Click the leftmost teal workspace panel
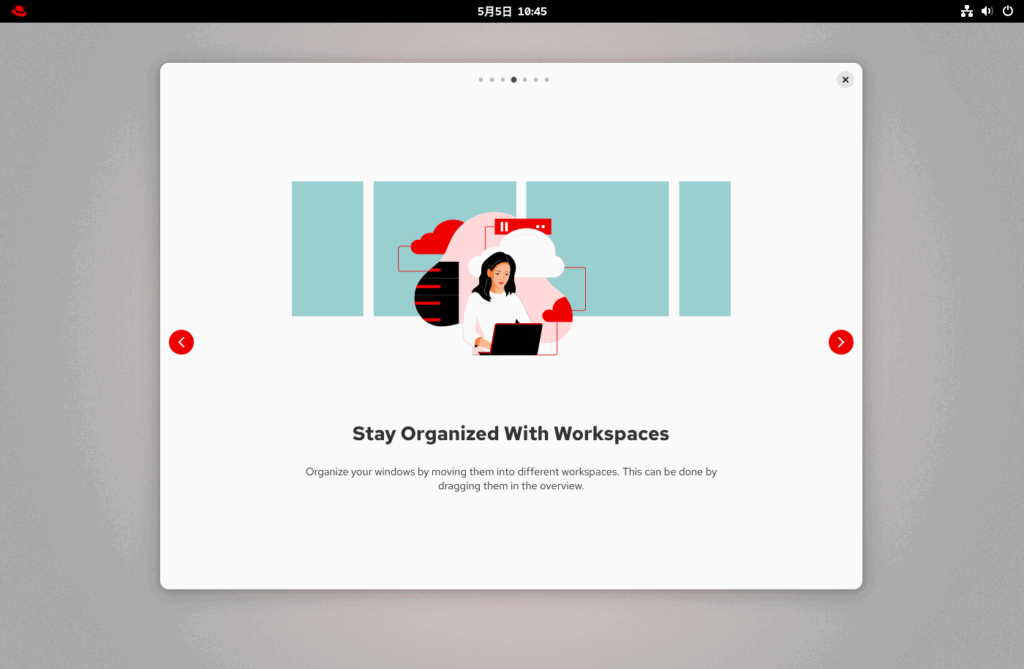The width and height of the screenshot is (1024, 669). click(x=327, y=248)
